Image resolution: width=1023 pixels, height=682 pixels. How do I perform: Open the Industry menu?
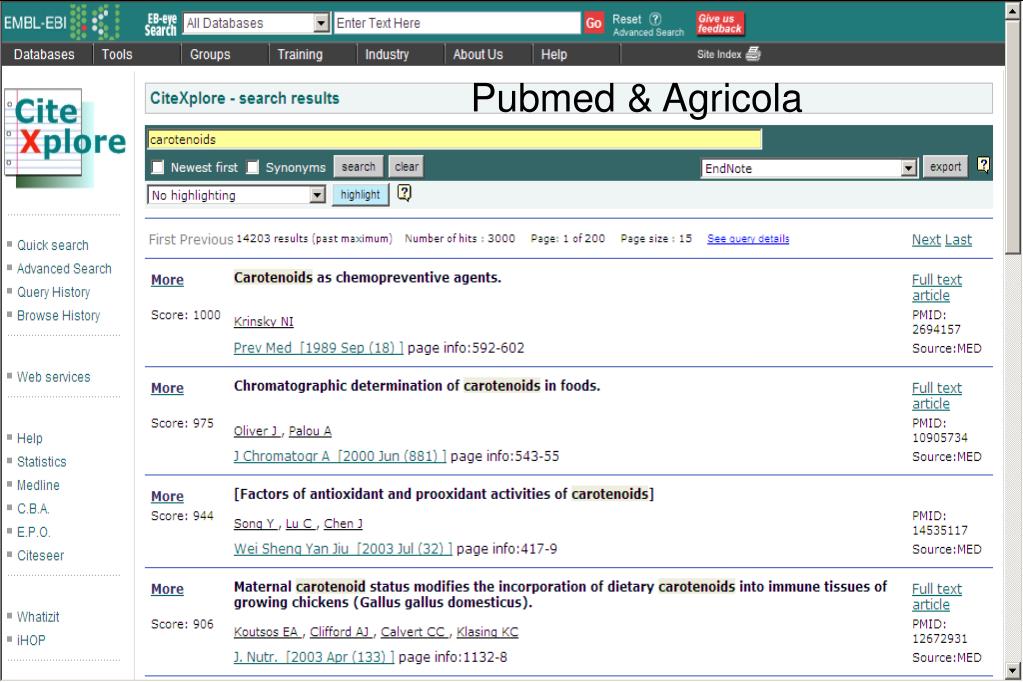click(387, 54)
